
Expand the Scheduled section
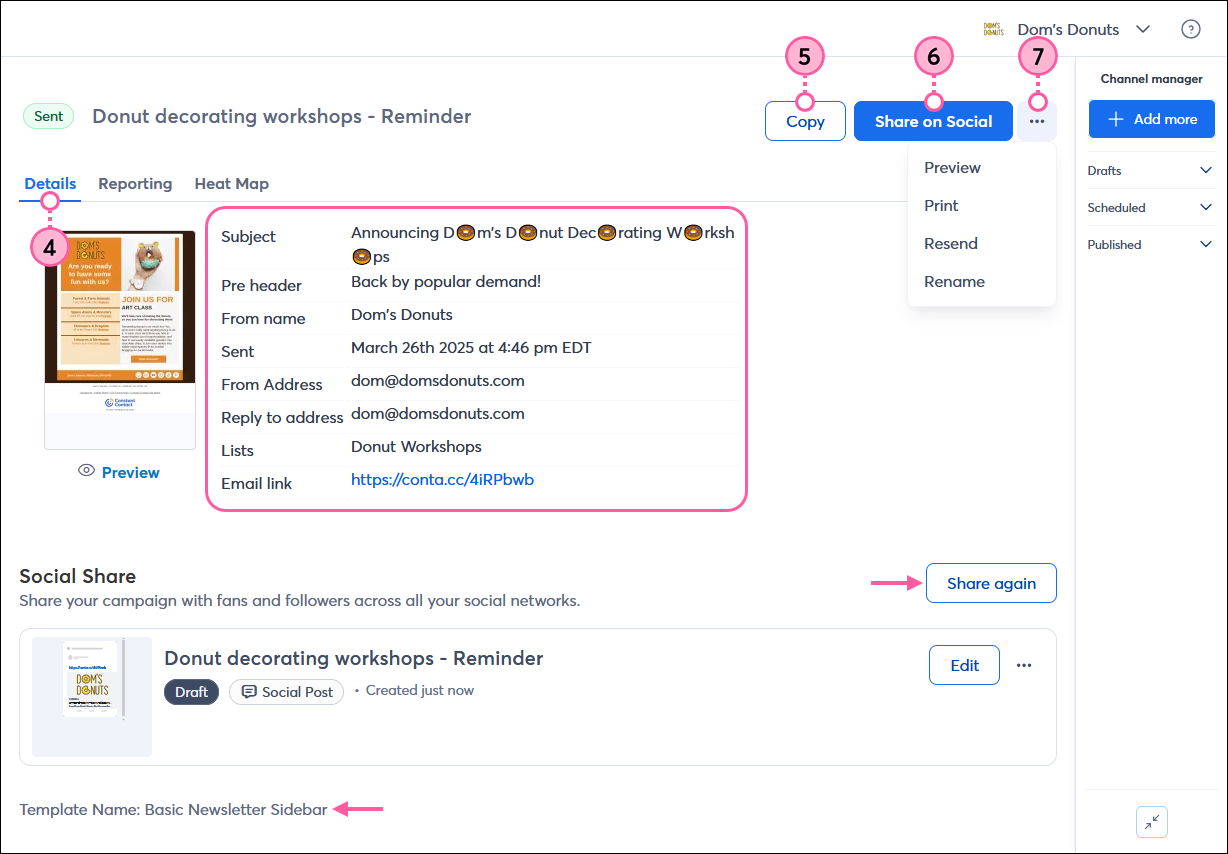click(1206, 207)
